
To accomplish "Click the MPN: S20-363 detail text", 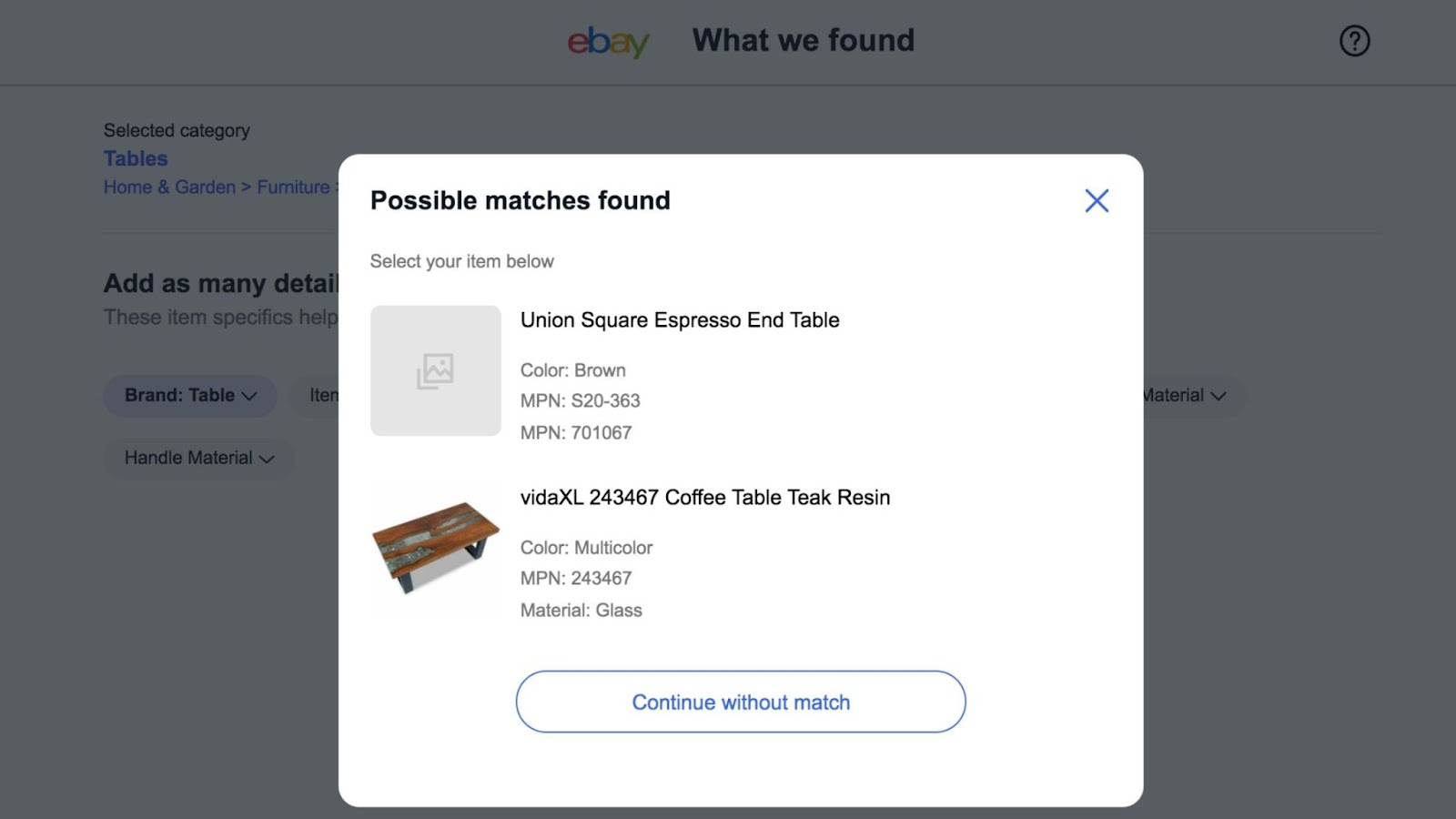I will pos(581,401).
